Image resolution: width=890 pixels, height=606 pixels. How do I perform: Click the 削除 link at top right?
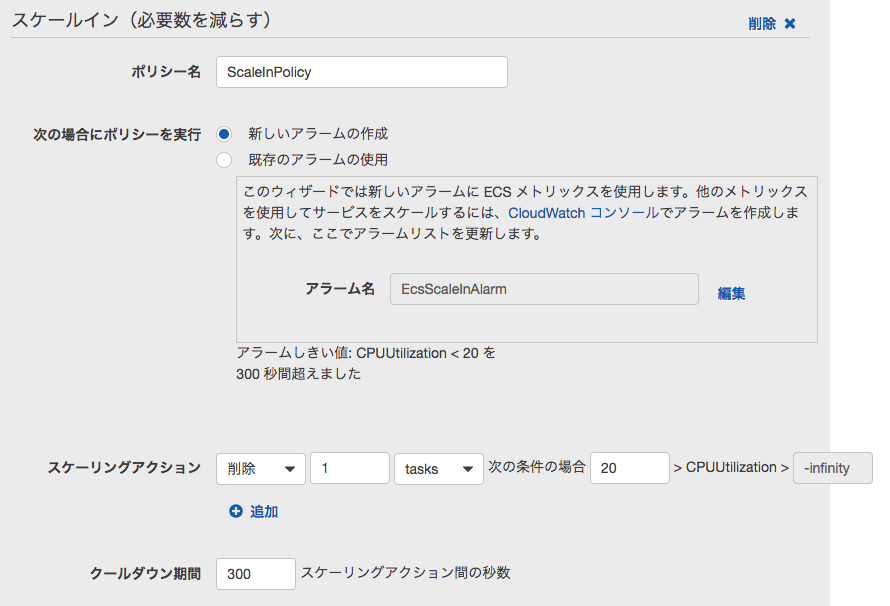pos(762,24)
